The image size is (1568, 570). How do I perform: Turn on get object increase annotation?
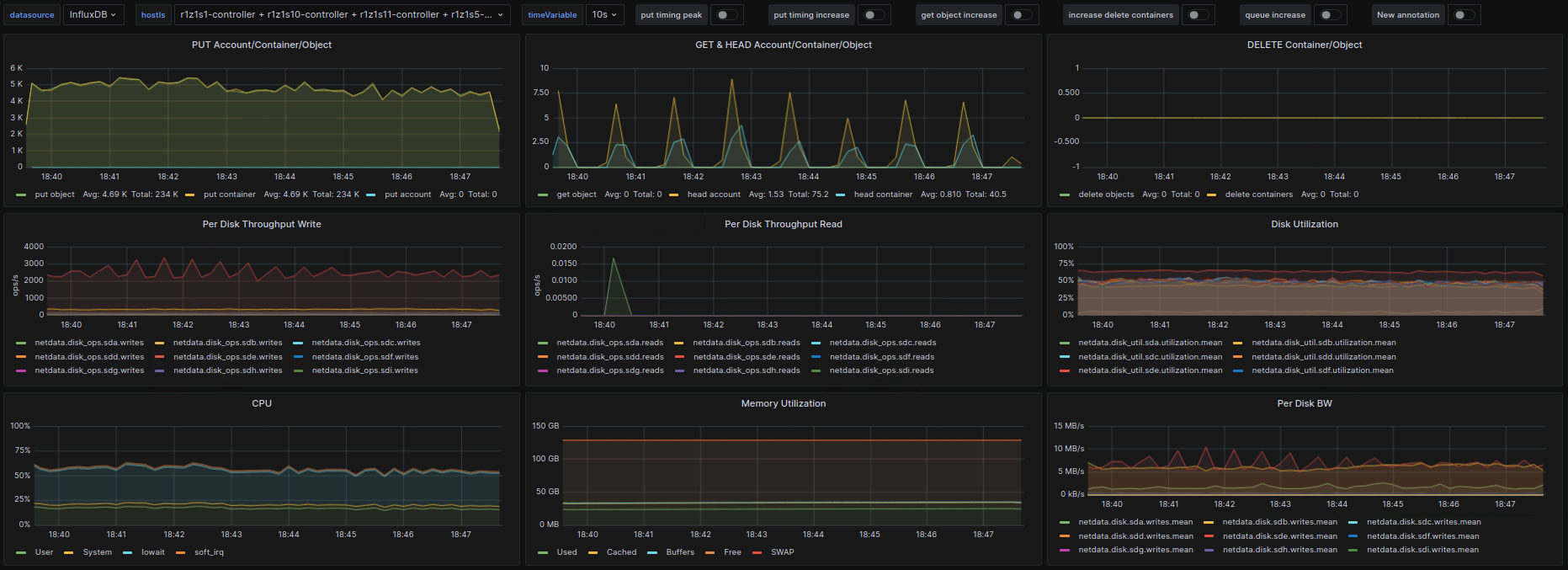click(1021, 15)
